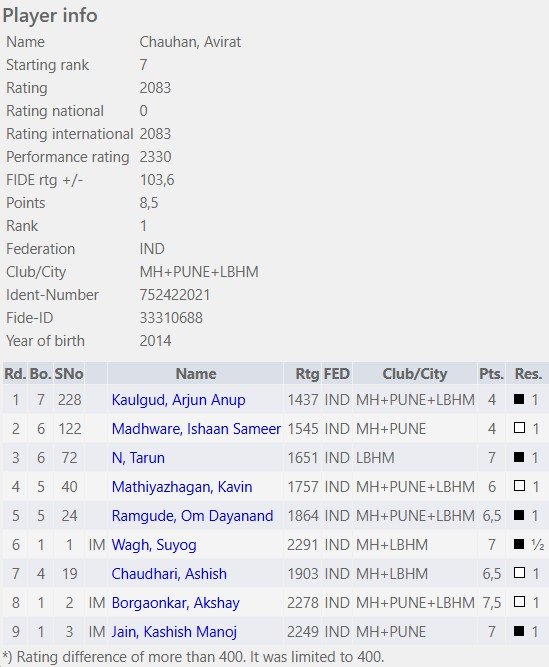This screenshot has width=549, height=667.
Task: Open Chaudhari, Ashish player link
Action: coord(169,574)
